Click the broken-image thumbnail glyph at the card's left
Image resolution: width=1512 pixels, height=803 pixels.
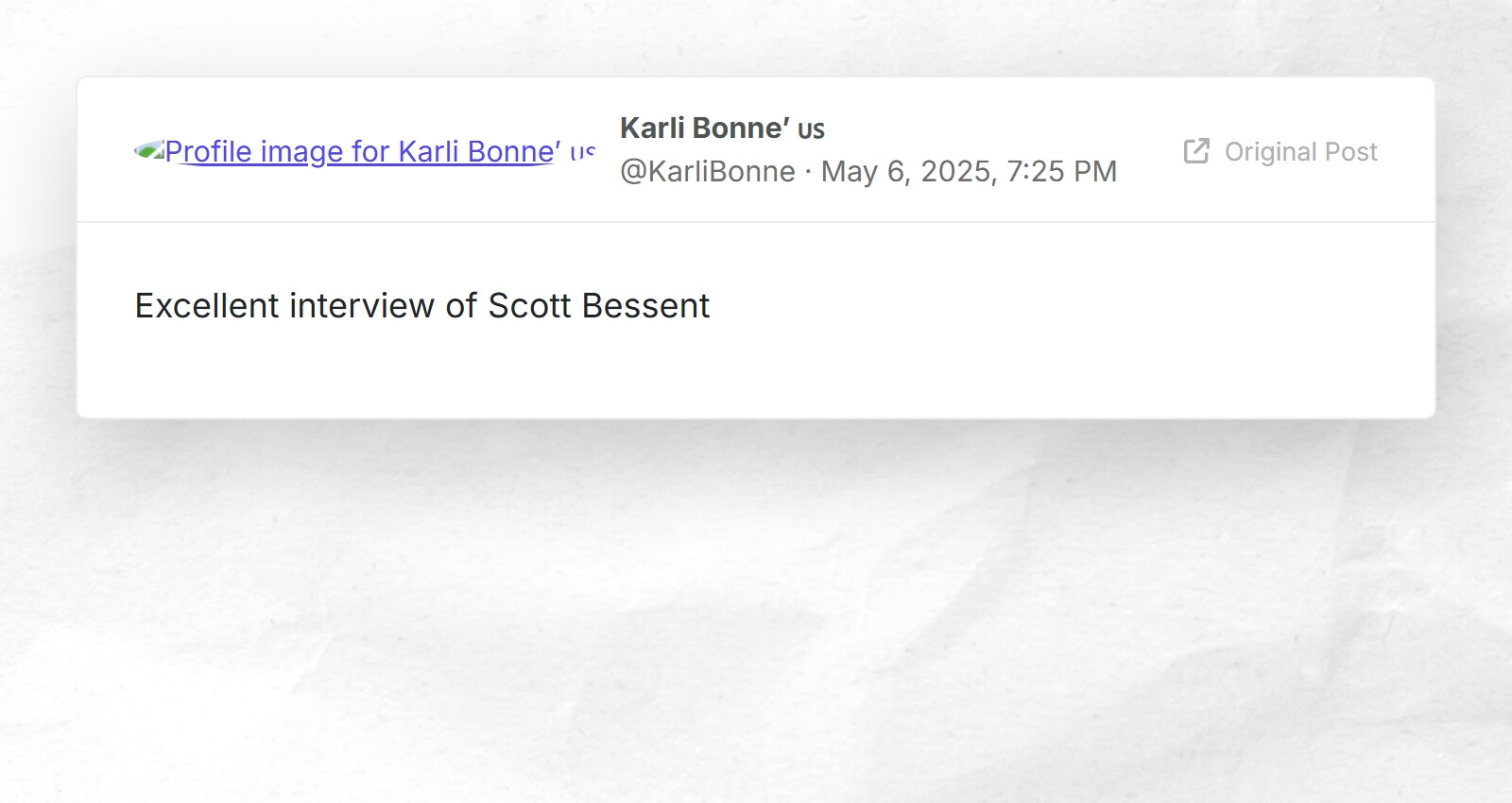[149, 149]
